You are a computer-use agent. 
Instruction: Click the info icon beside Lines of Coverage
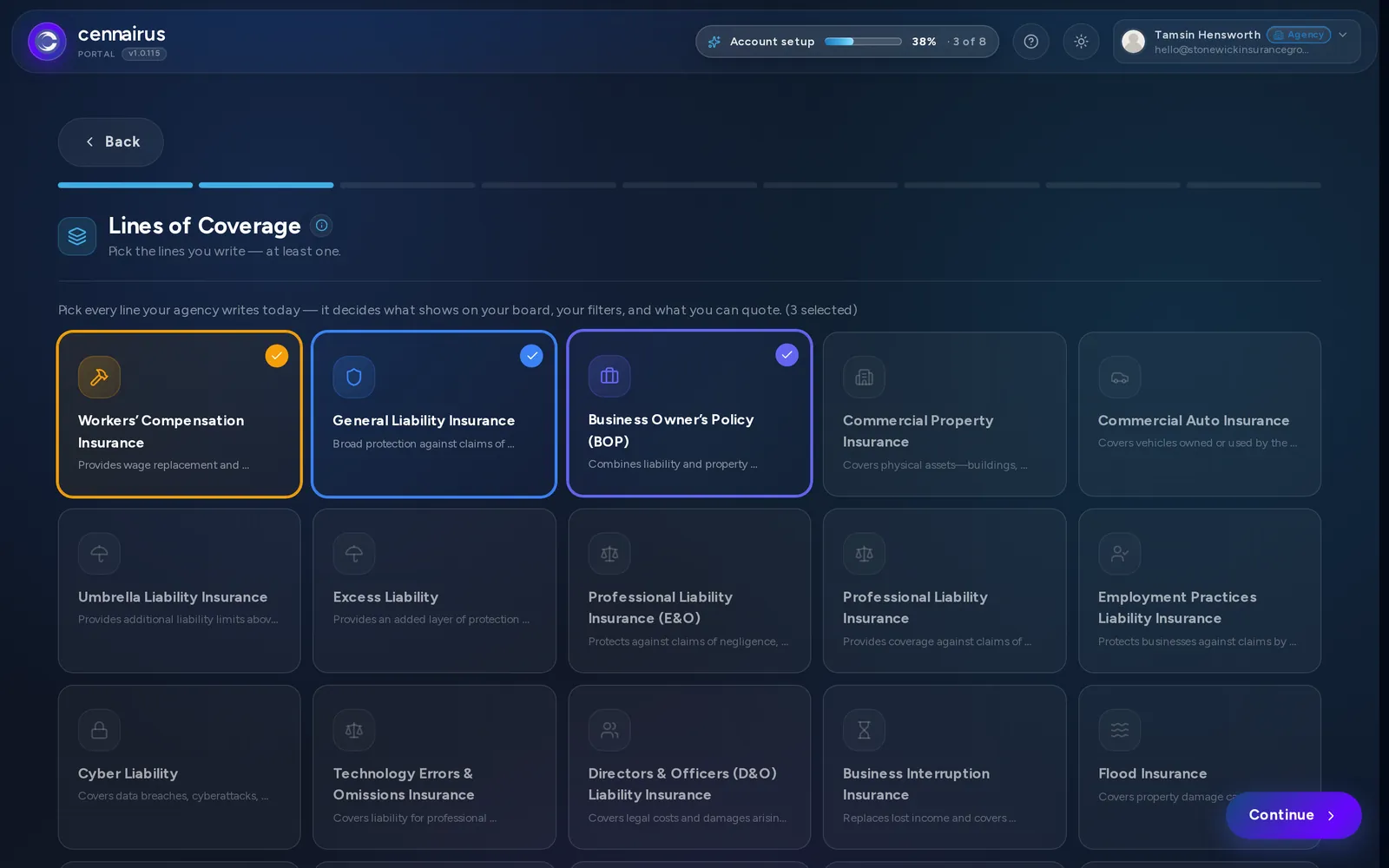pyautogui.click(x=321, y=226)
